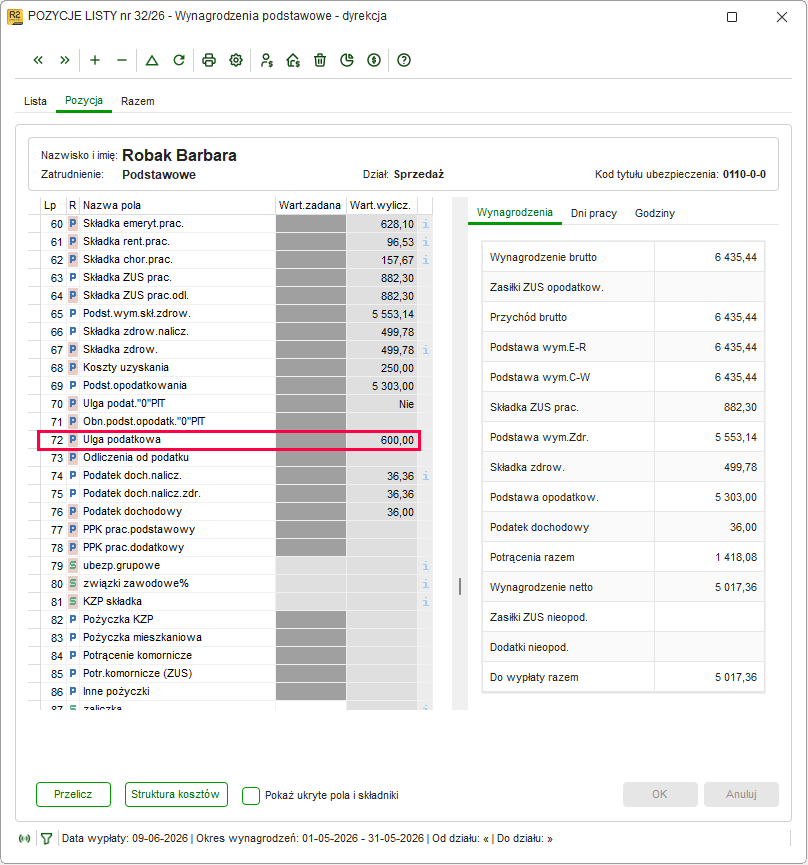Click the Przelicz button
Image resolution: width=808 pixels, height=865 pixels.
[73, 794]
